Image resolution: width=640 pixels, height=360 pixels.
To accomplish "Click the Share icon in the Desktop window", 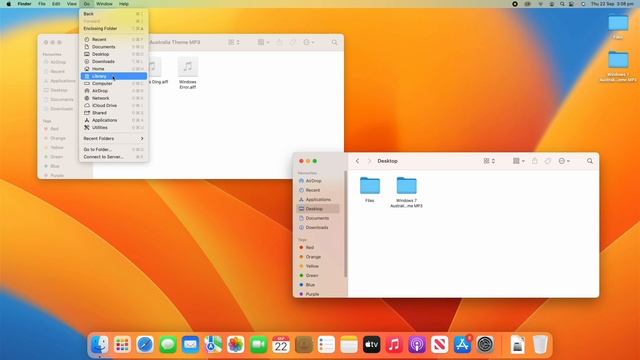I will pyautogui.click(x=535, y=161).
